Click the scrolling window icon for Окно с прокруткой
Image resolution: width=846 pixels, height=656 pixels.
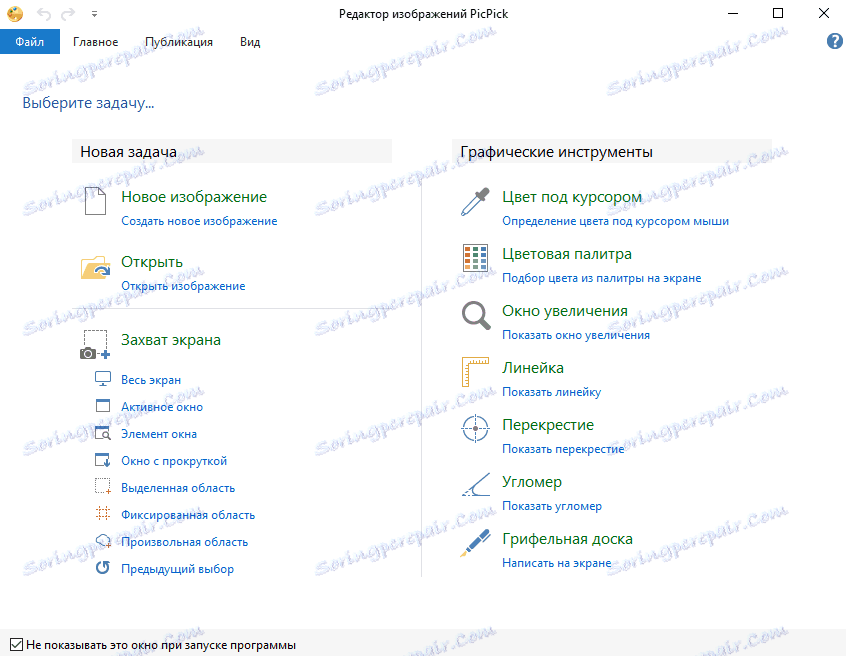(x=103, y=460)
